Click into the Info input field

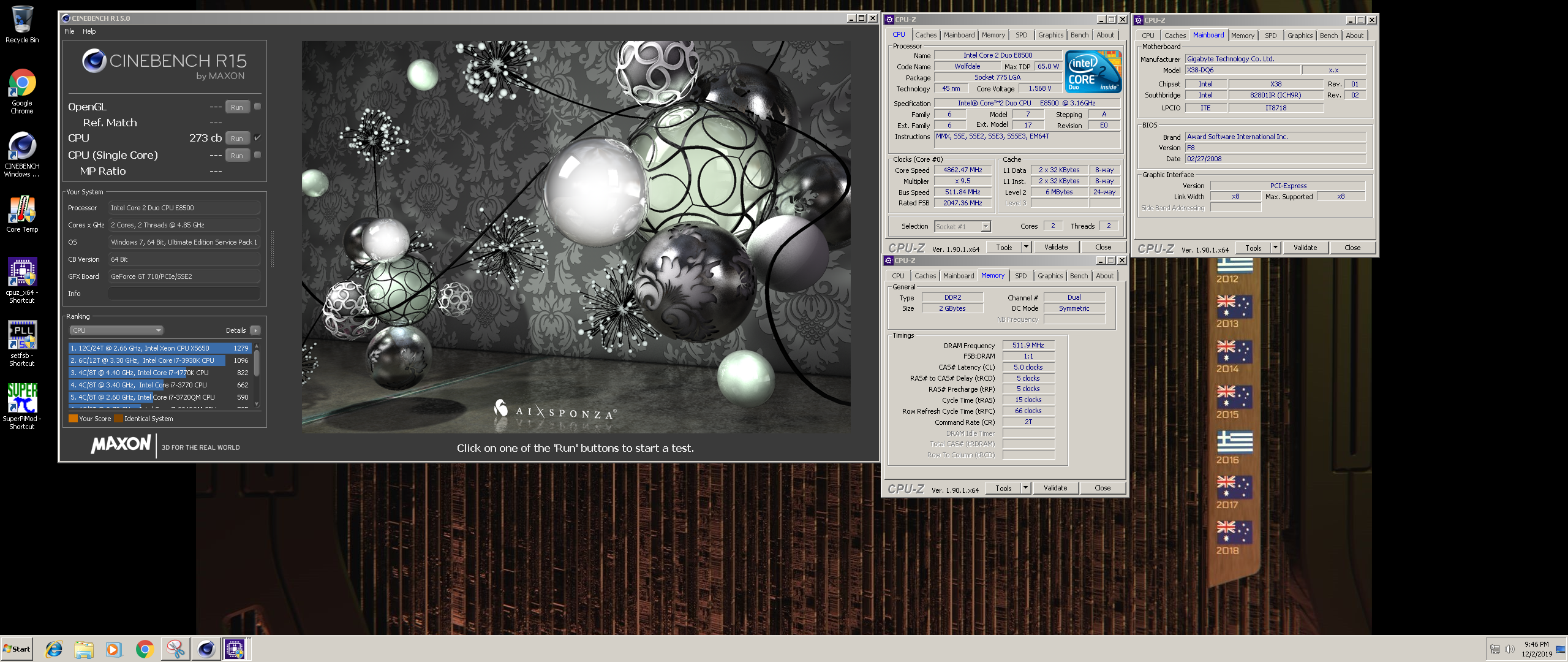[184, 294]
